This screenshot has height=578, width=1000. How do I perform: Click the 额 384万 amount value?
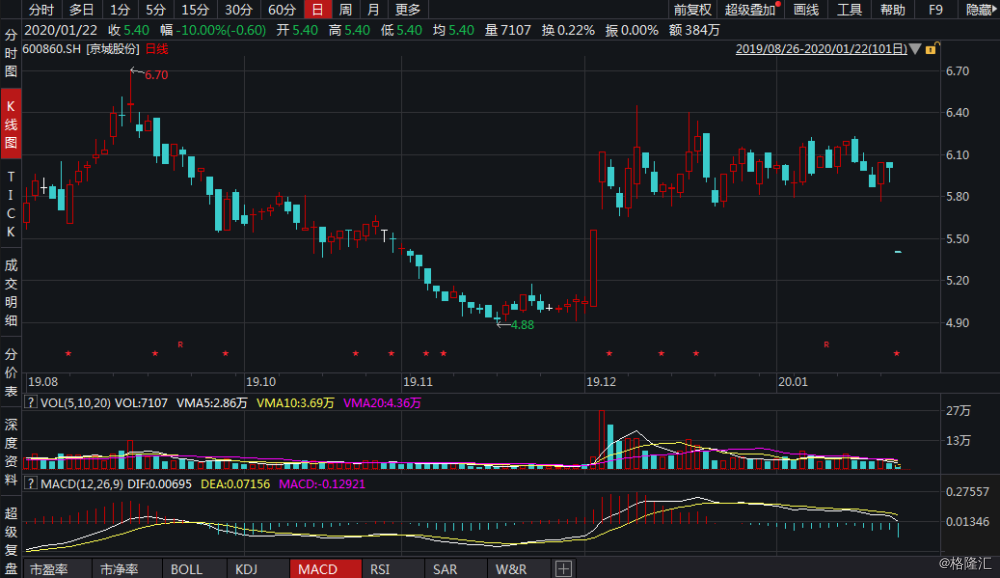click(x=695, y=30)
